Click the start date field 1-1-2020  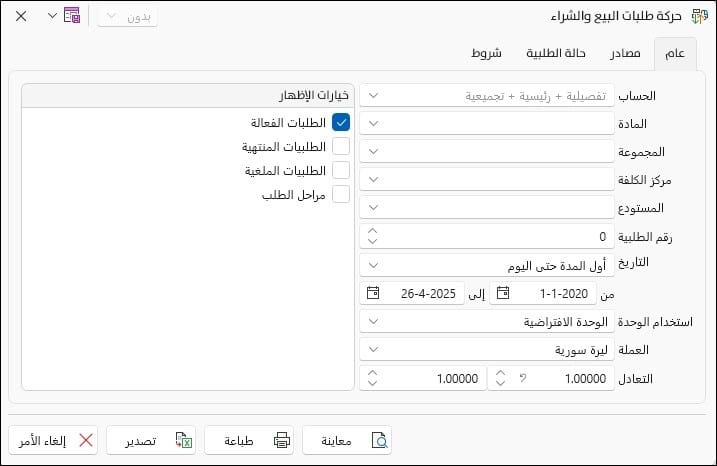[543, 293]
